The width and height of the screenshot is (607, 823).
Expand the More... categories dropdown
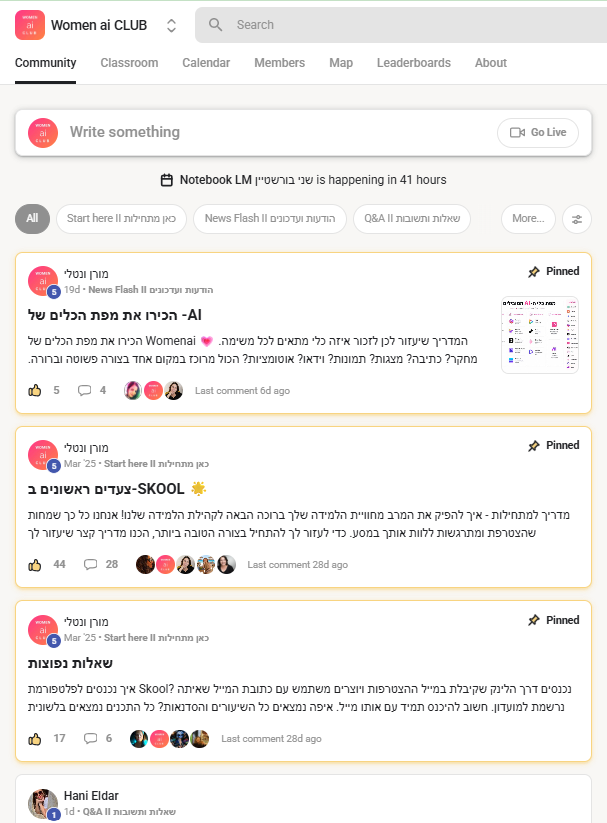pos(528,218)
